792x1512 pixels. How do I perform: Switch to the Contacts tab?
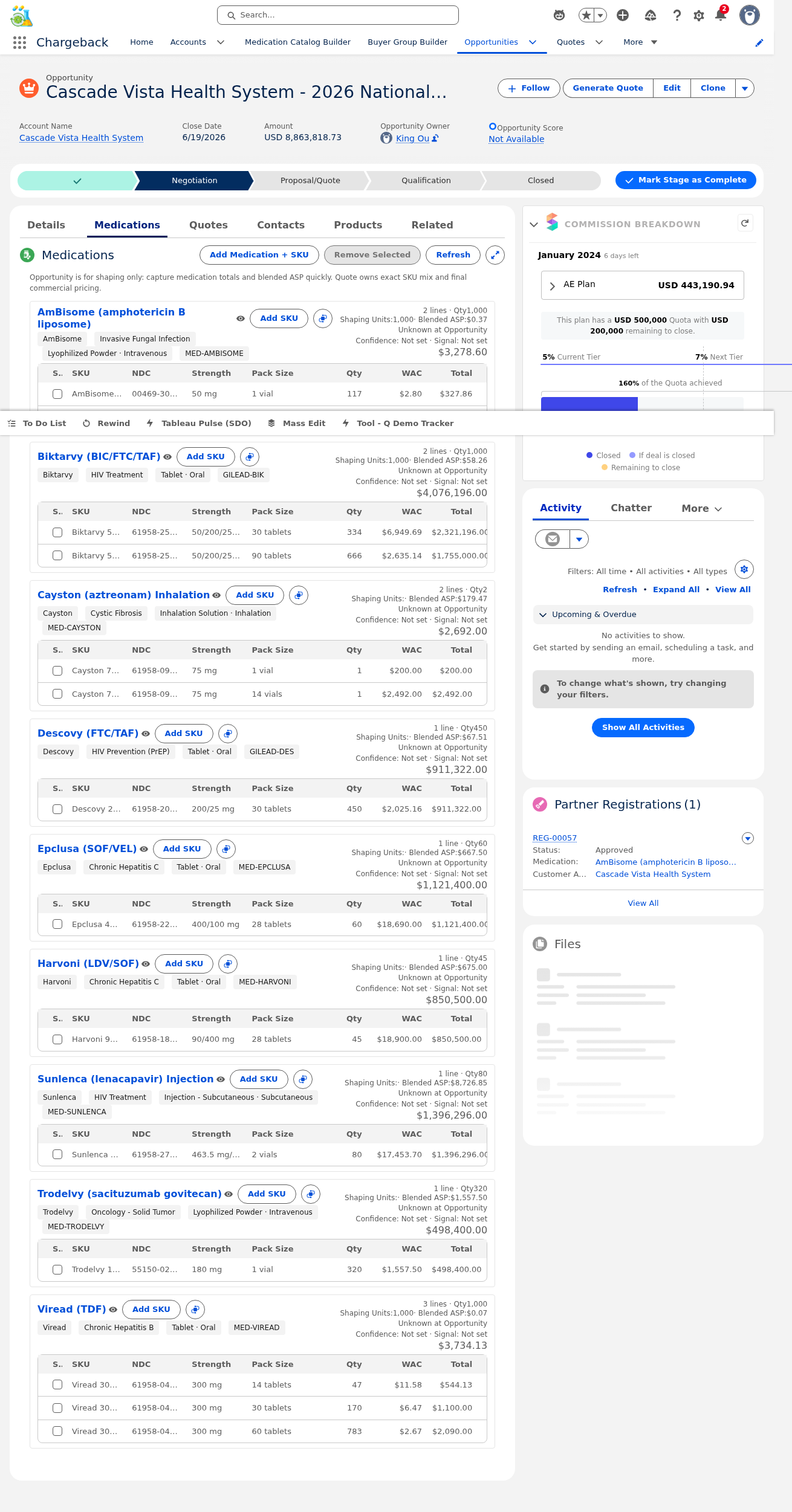coord(281,225)
